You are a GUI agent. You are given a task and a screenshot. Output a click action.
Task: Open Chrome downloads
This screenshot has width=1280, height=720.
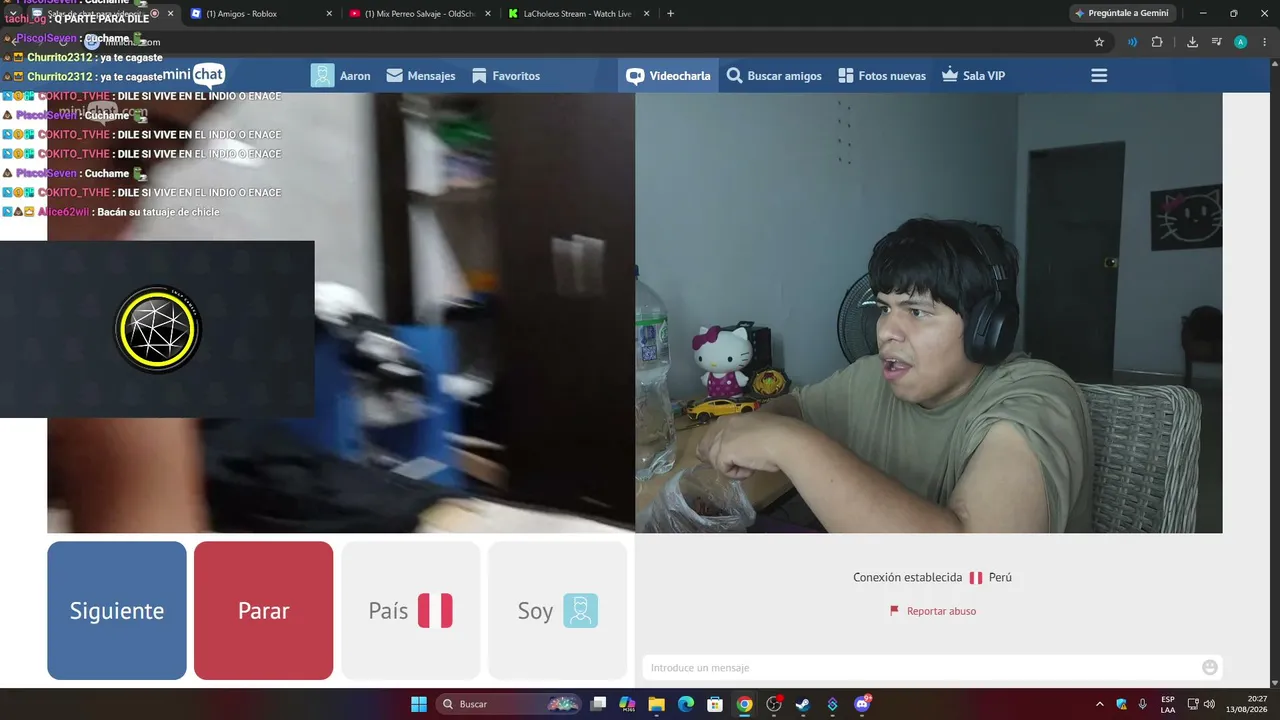pos(1192,42)
